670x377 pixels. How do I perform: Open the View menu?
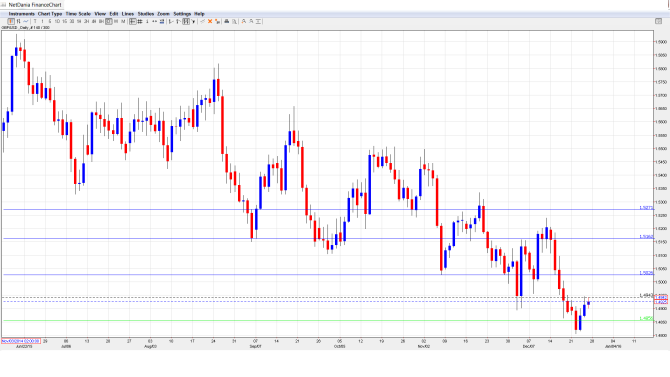(100, 14)
